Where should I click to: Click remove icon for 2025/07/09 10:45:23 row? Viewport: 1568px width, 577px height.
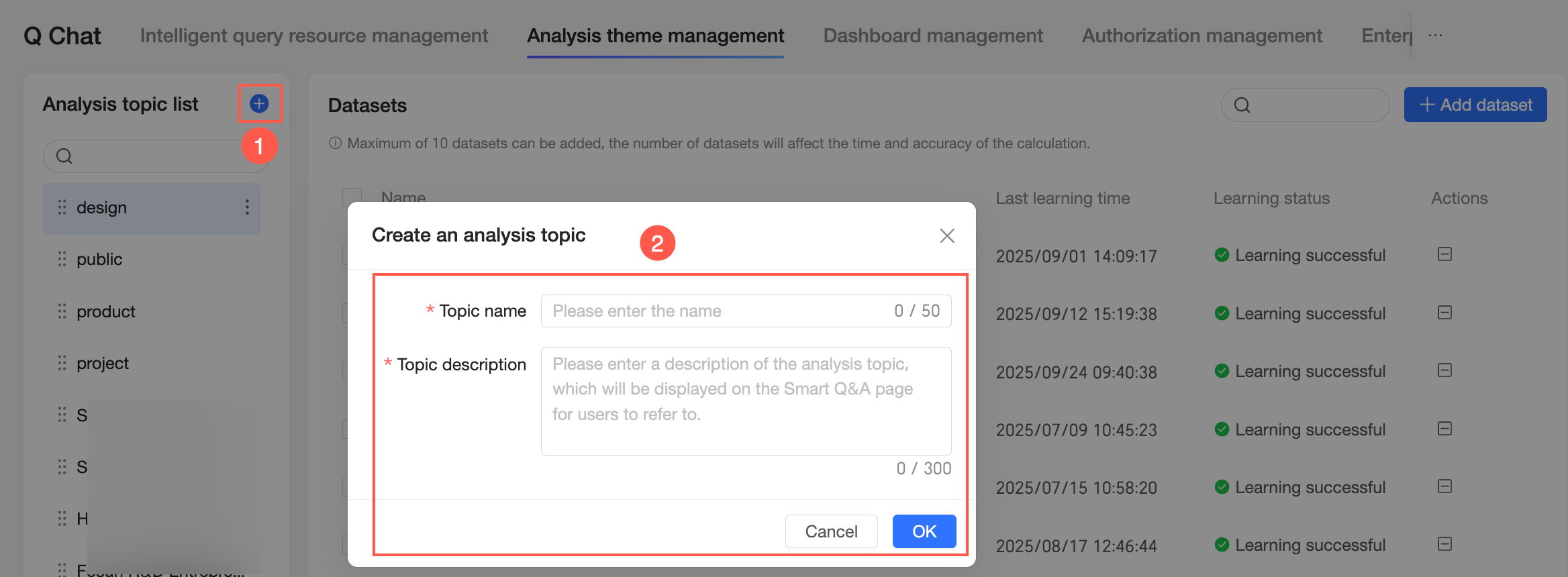click(1445, 429)
